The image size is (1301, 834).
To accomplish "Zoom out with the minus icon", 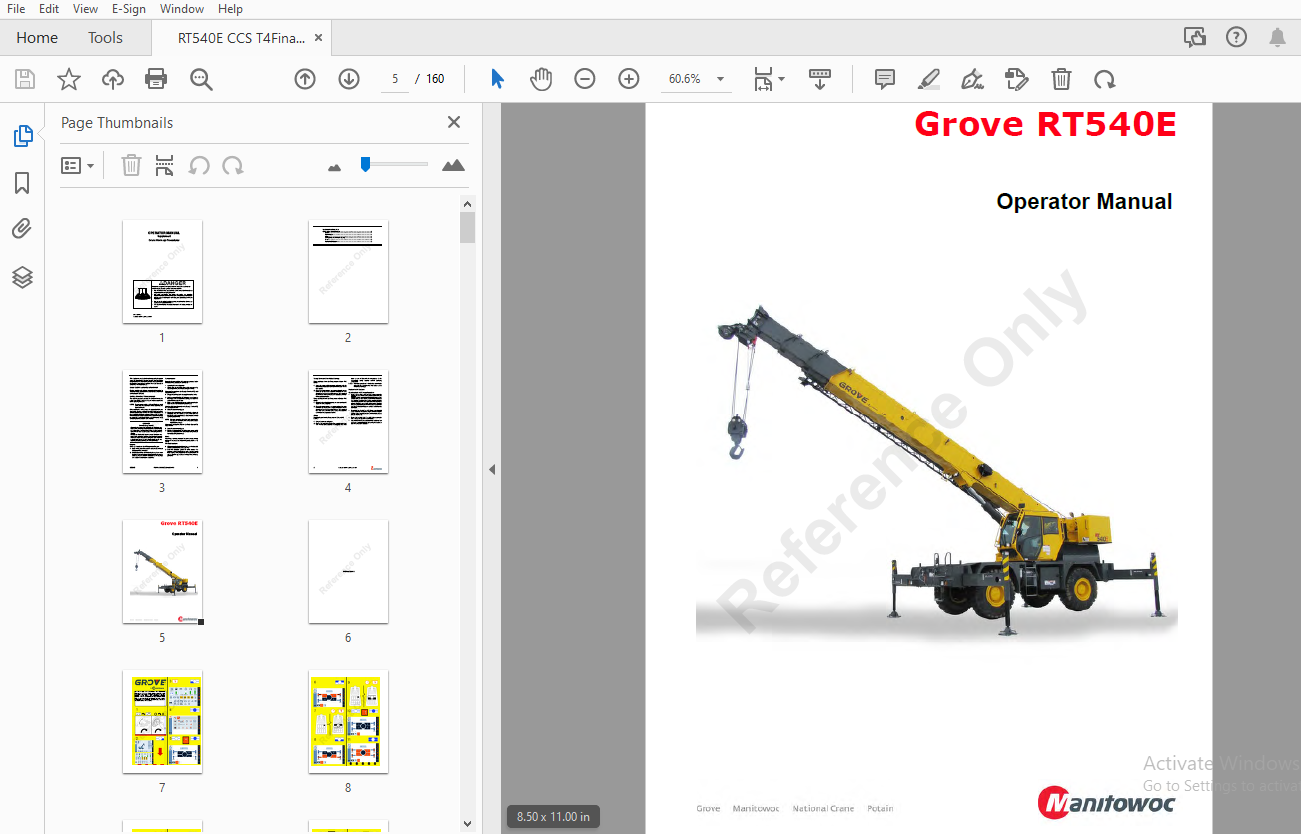I will click(585, 79).
